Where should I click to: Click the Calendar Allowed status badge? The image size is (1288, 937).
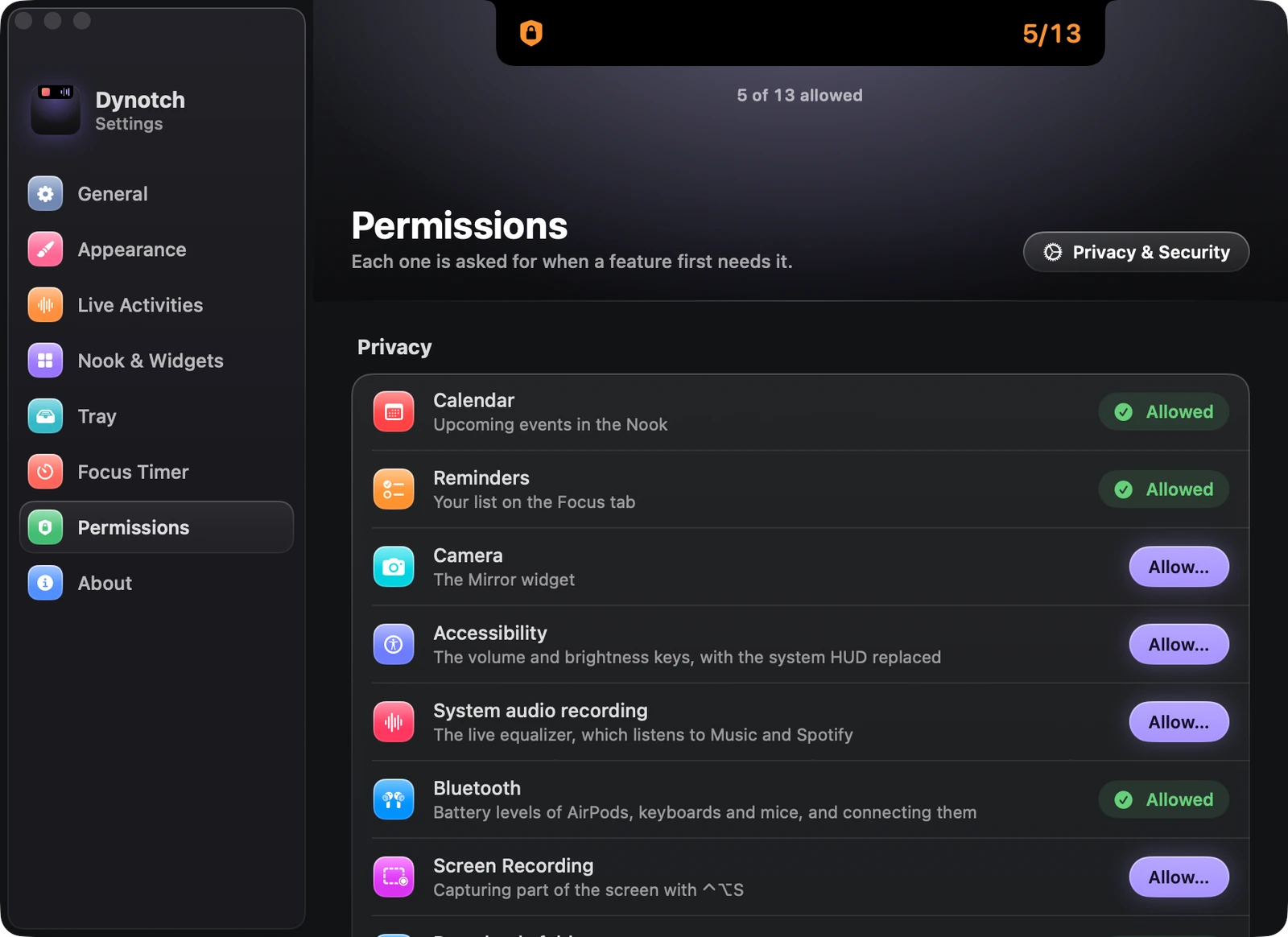tap(1163, 412)
